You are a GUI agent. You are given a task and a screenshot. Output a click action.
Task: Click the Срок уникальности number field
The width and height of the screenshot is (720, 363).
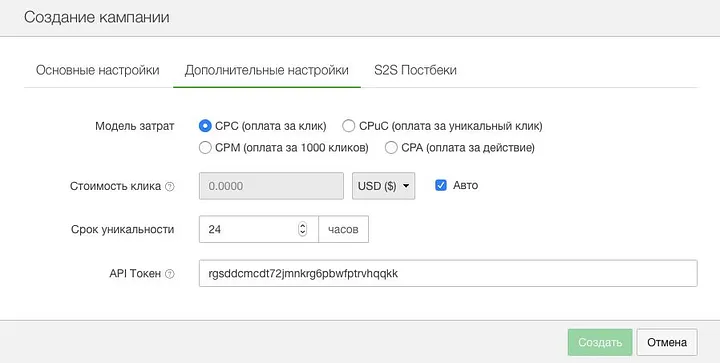[259, 229]
